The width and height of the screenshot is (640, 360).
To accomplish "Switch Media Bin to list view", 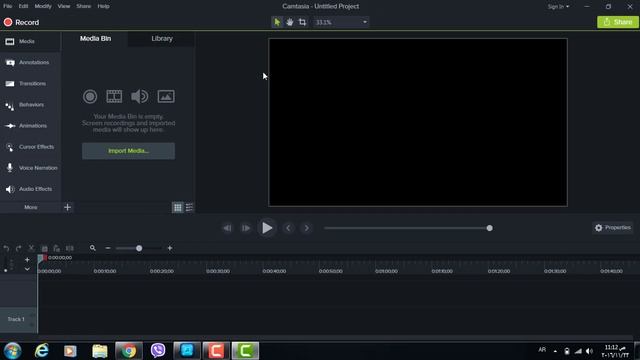I will point(189,207).
